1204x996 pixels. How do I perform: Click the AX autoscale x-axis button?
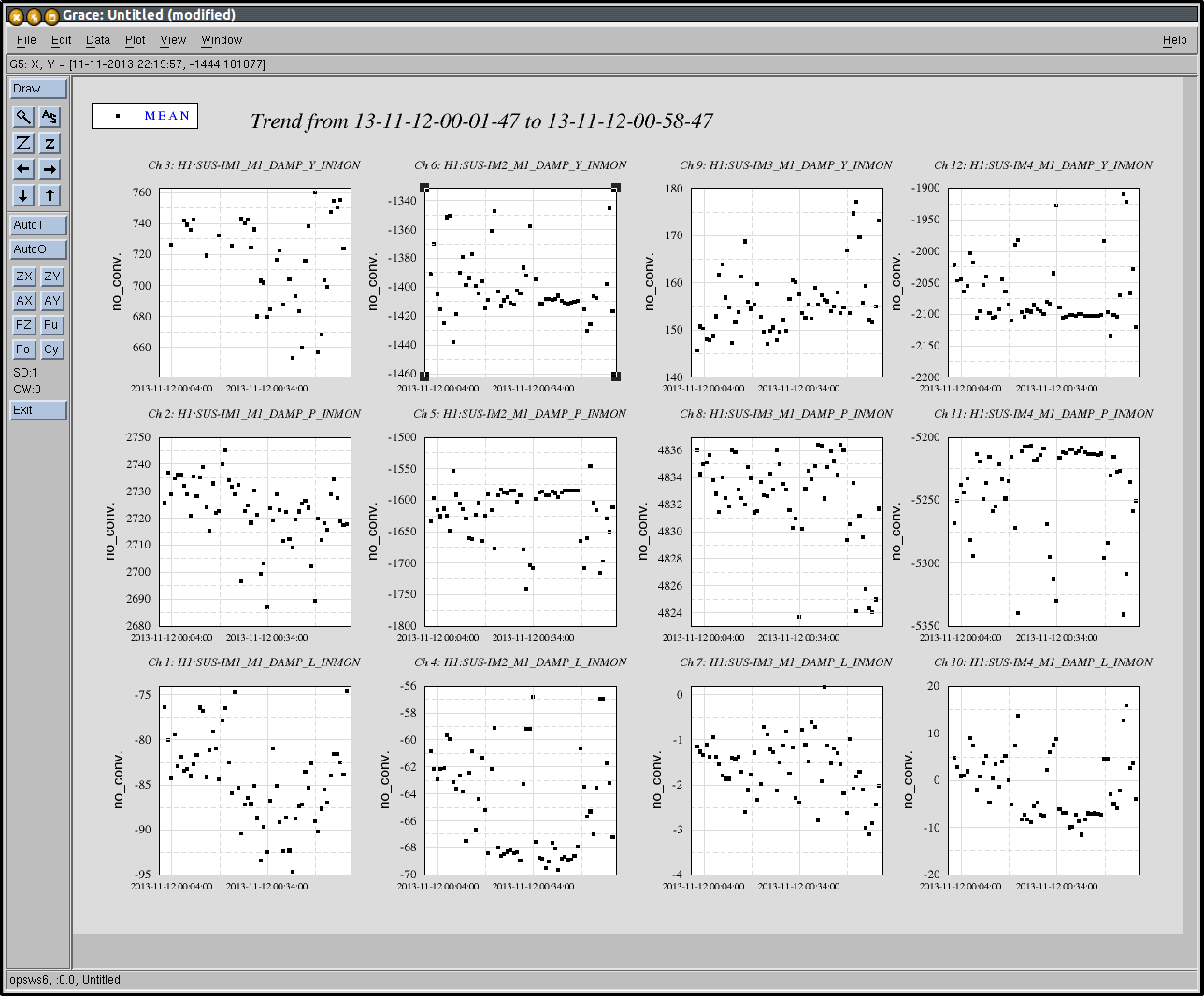23,301
